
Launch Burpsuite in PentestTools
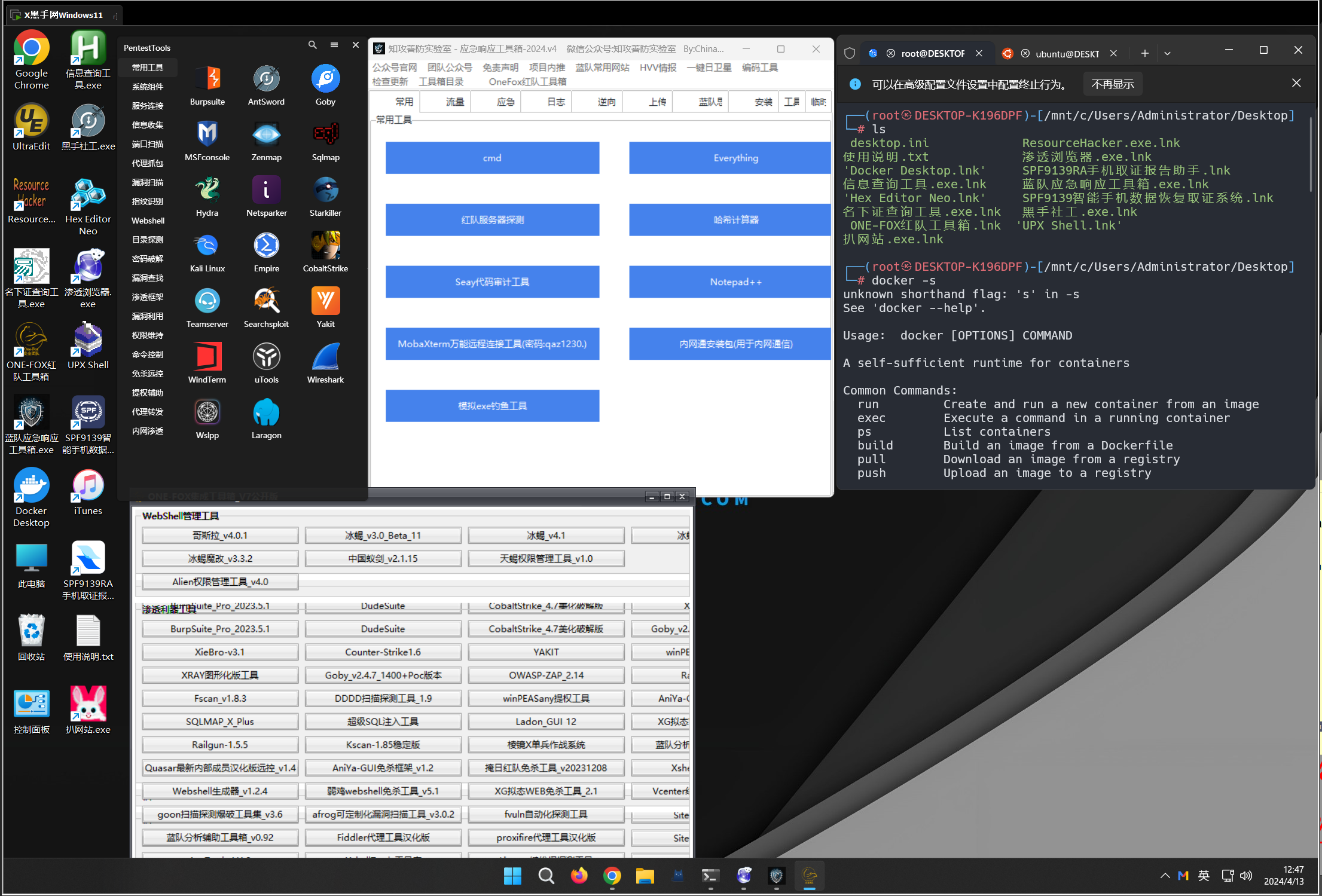coord(207,86)
